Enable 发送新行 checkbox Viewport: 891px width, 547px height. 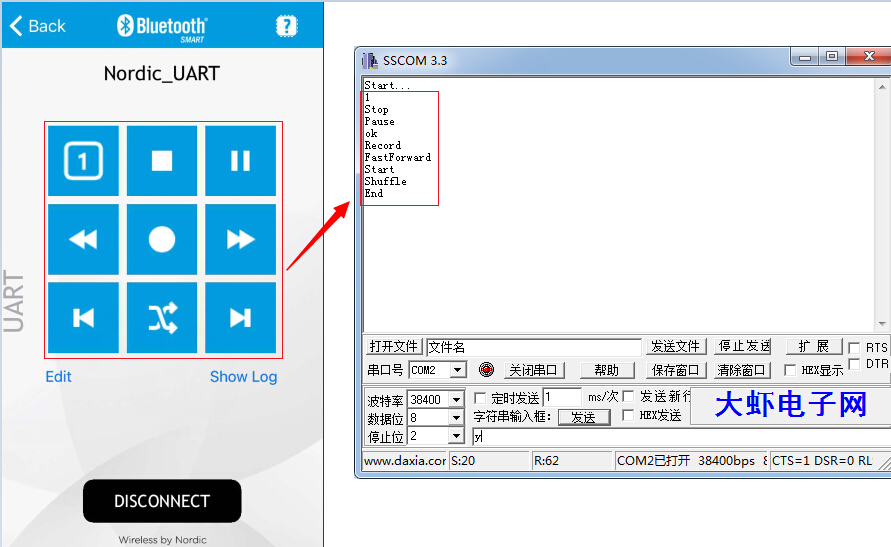pos(628,396)
